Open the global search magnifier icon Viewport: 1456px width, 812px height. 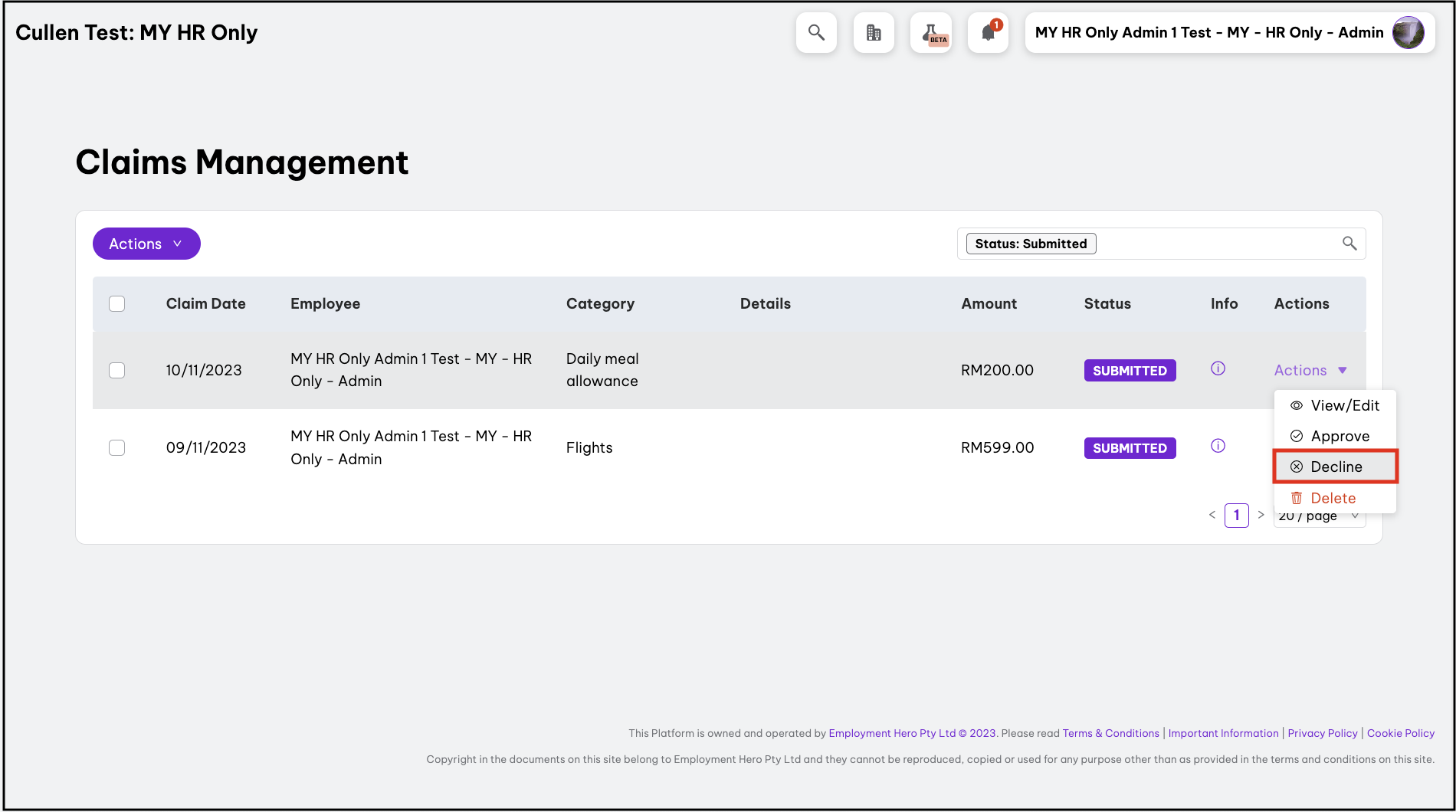[816, 33]
